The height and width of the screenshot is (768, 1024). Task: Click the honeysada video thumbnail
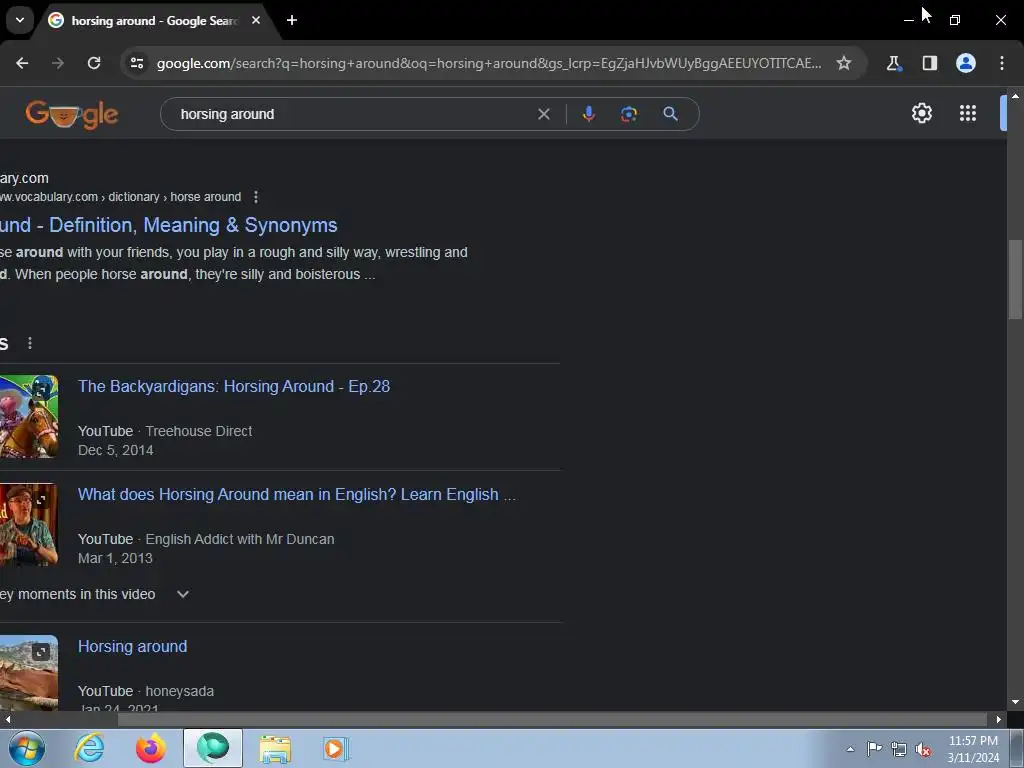click(29, 673)
